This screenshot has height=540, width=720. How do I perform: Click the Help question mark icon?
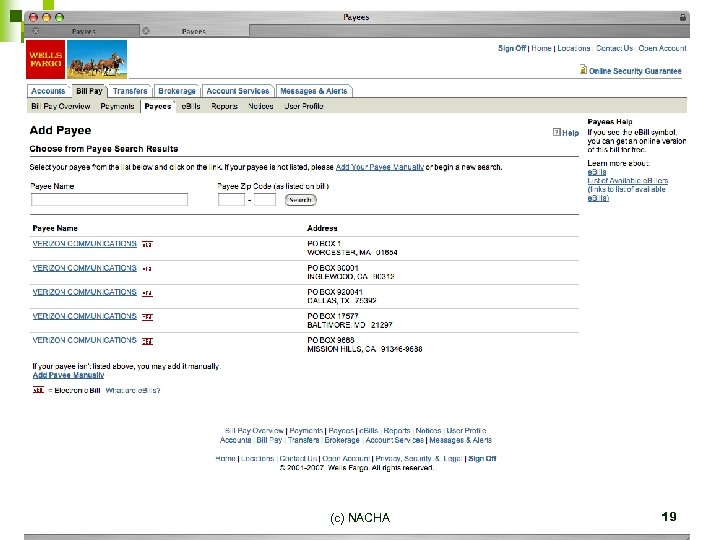tap(557, 132)
